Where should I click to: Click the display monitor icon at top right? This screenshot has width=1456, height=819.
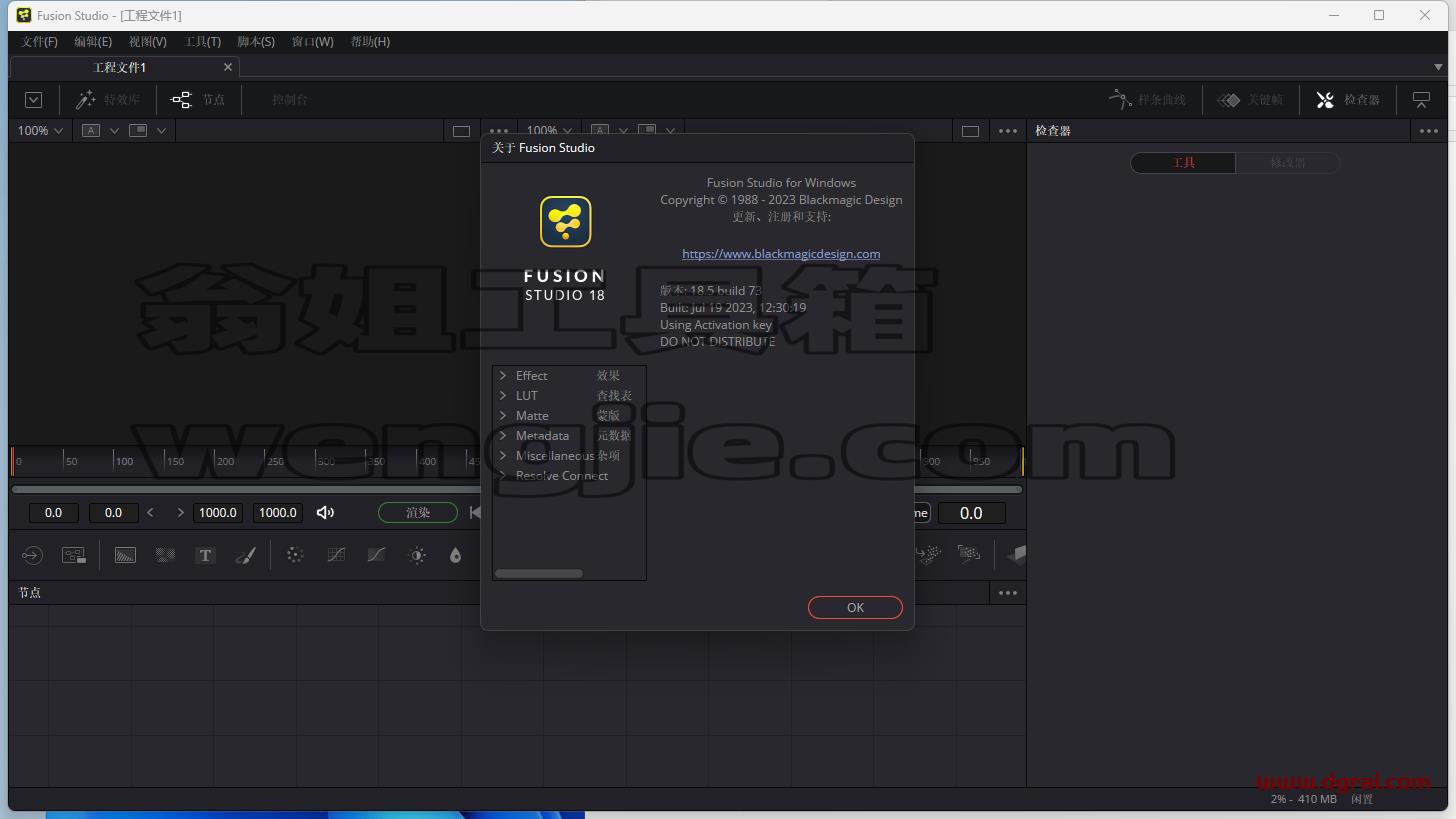[1421, 99]
